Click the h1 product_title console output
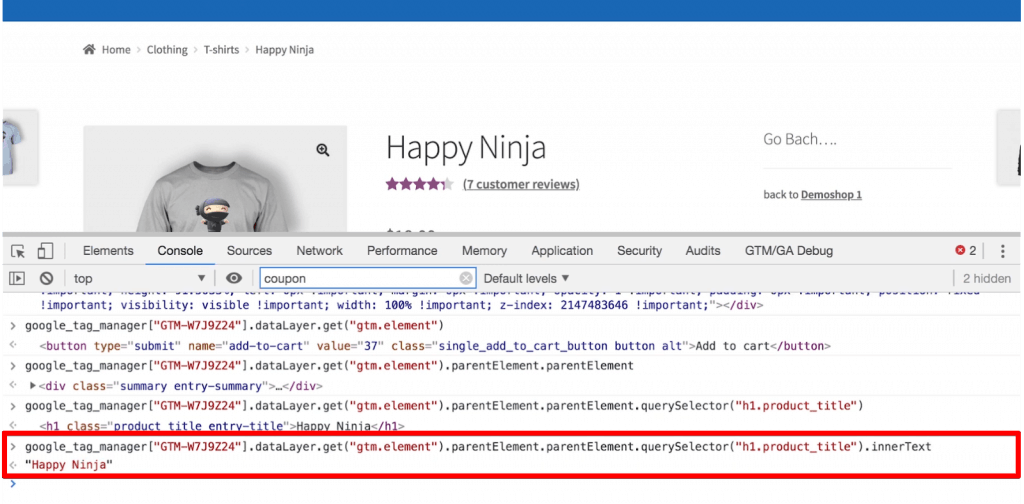This screenshot has width=1024, height=504. coord(221,427)
